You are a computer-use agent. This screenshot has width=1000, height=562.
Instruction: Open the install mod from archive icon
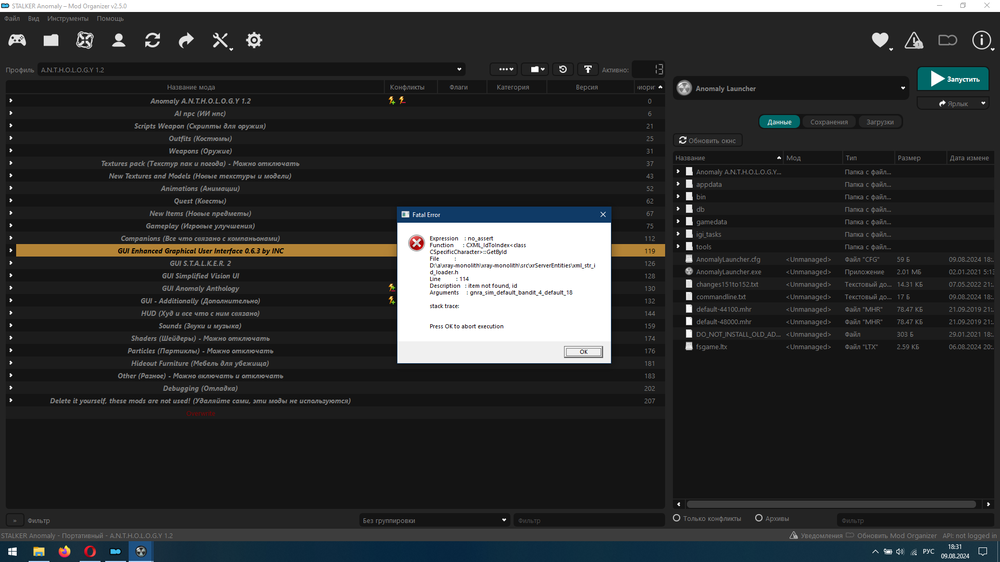[51, 40]
